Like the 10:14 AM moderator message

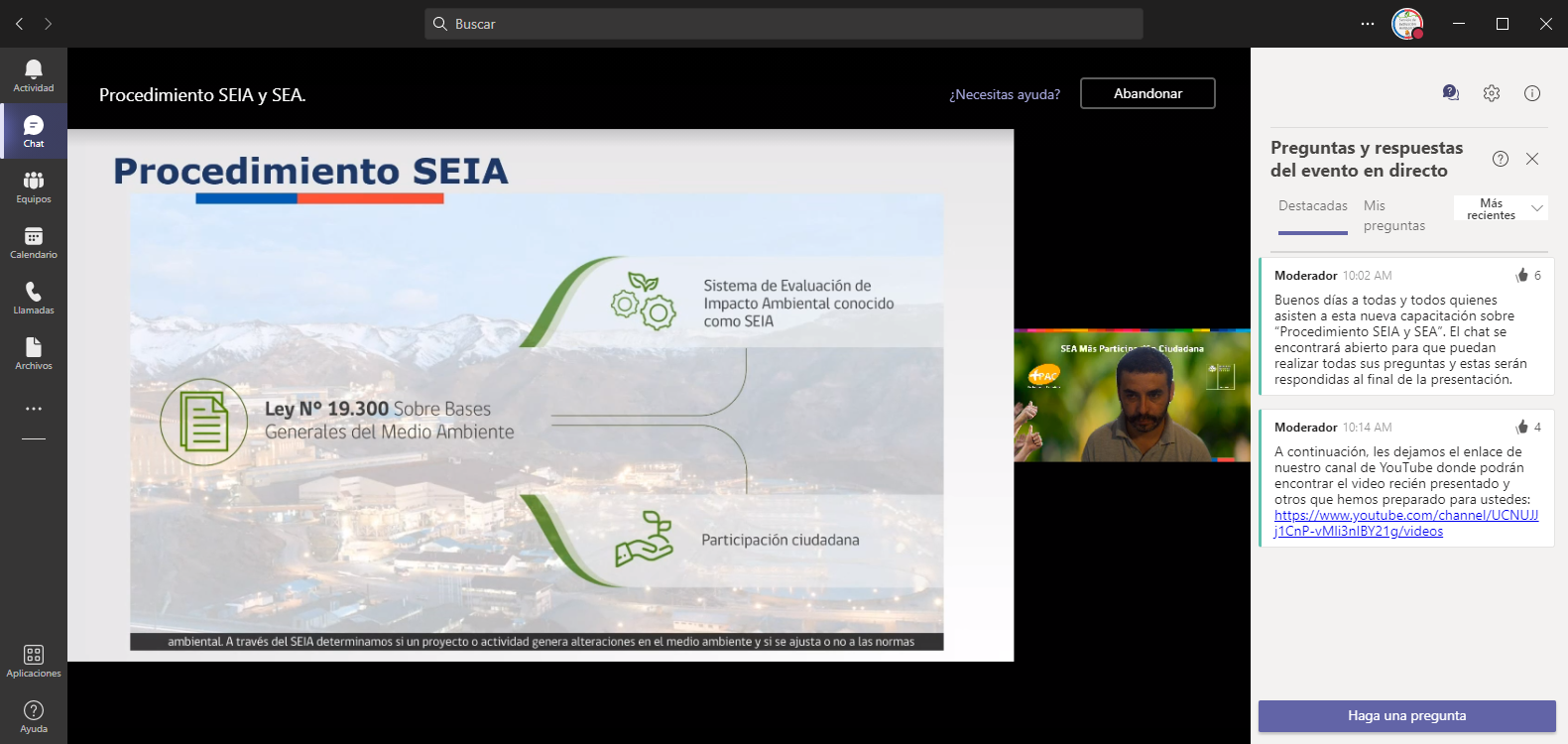coord(1522,428)
